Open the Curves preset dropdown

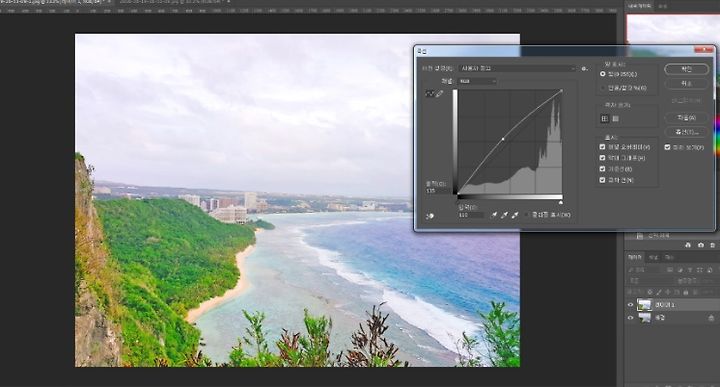[x=517, y=68]
